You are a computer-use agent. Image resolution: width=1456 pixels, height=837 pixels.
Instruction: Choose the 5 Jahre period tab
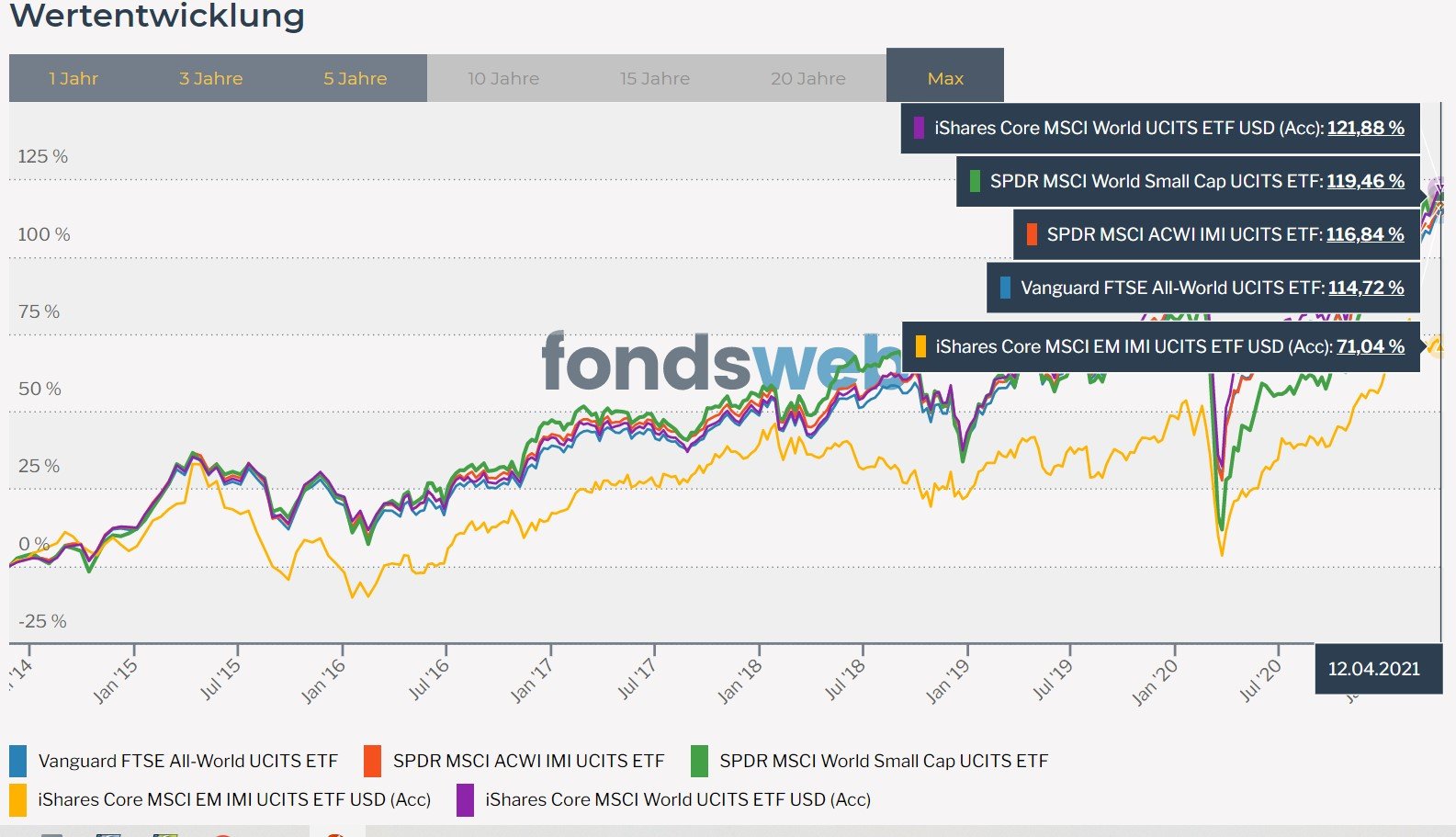pos(356,78)
